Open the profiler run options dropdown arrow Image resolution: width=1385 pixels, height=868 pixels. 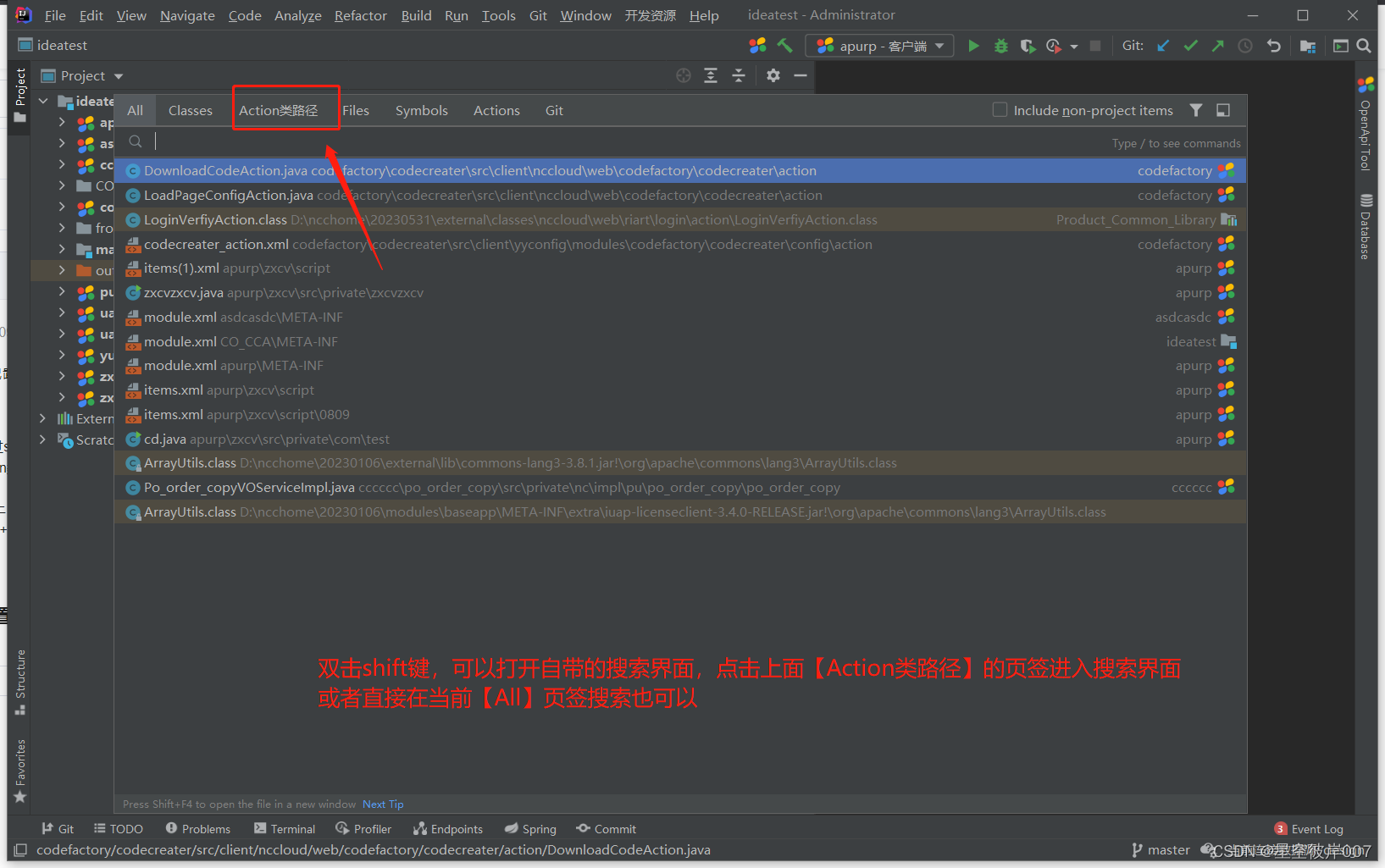(1073, 47)
